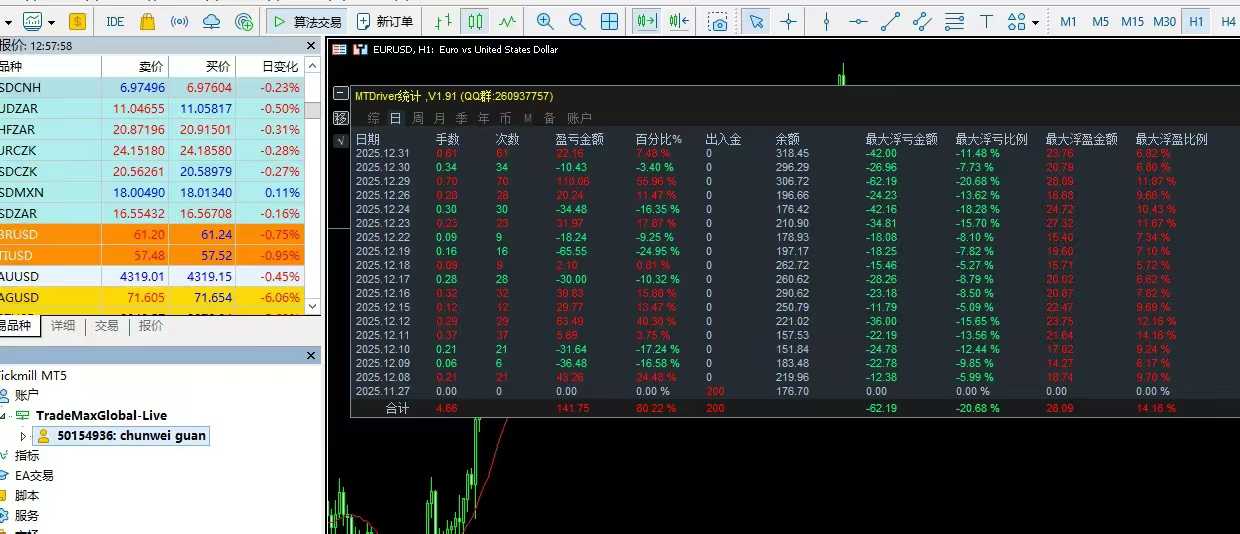The height and width of the screenshot is (534, 1240).
Task: Toggle the √ checkbox beside 日期 header
Action: [x=340, y=140]
